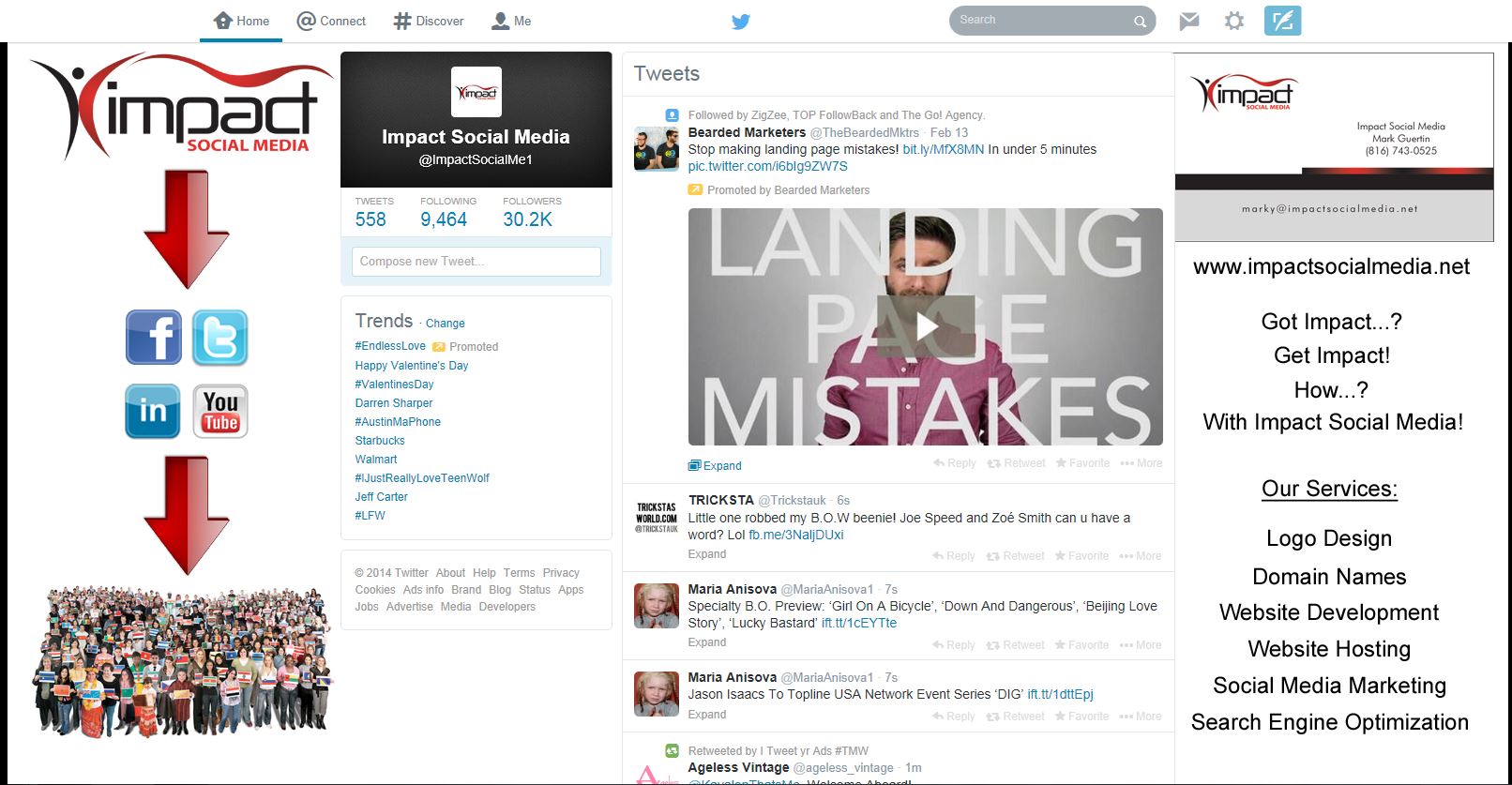Expand the Jason Isaacs tweet
Viewport: 1512px width, 785px height.
(707, 715)
